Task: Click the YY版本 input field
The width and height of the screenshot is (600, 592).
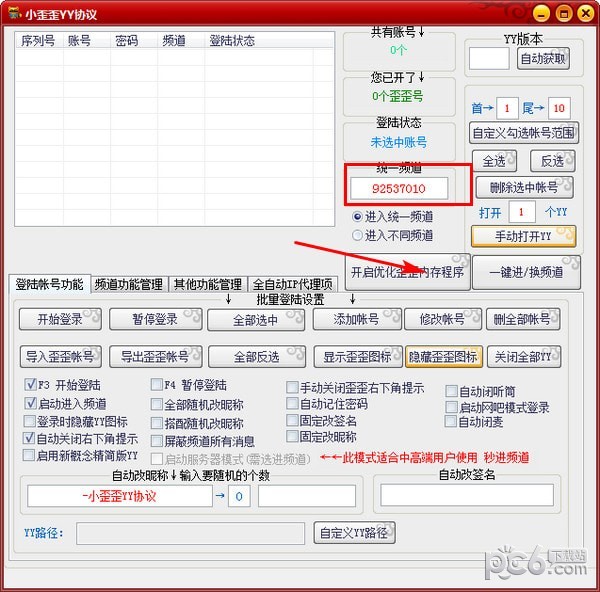Action: [489, 59]
